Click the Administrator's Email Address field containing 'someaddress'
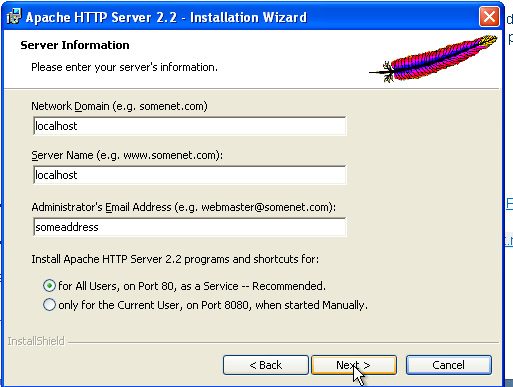This screenshot has height=387, width=513. 190,227
